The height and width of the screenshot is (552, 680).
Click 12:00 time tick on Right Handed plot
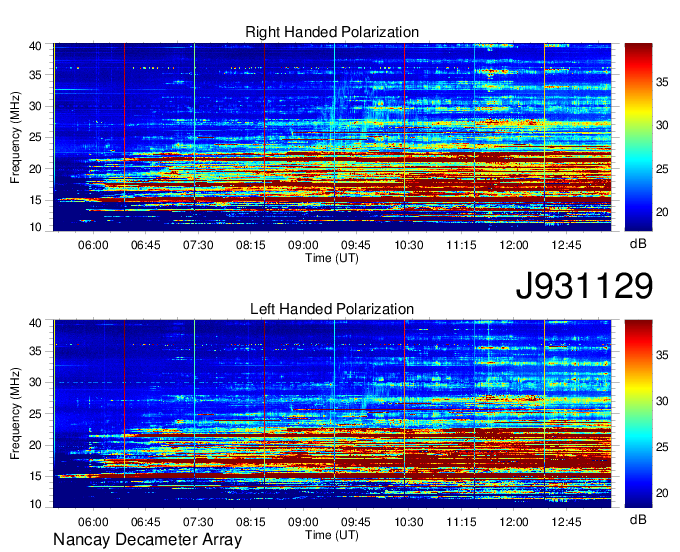(514, 245)
